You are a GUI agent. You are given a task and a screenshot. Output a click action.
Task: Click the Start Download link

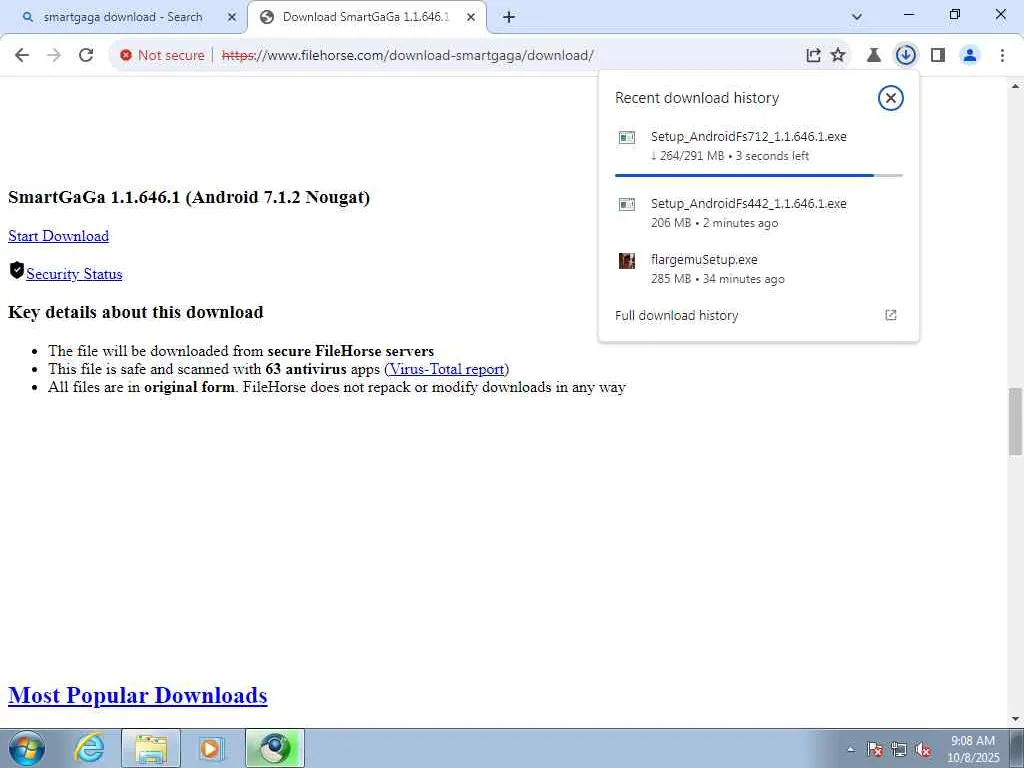[58, 236]
